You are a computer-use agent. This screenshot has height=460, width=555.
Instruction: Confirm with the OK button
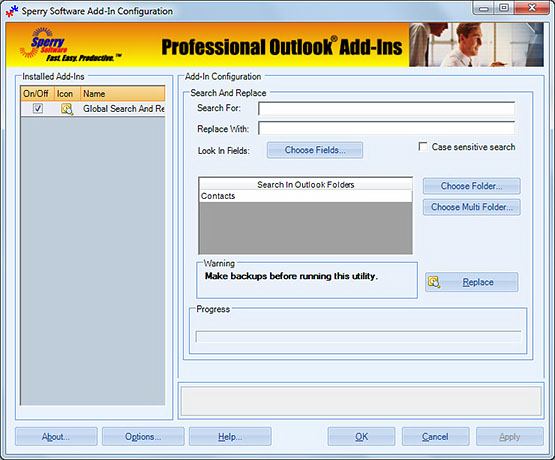(x=361, y=437)
